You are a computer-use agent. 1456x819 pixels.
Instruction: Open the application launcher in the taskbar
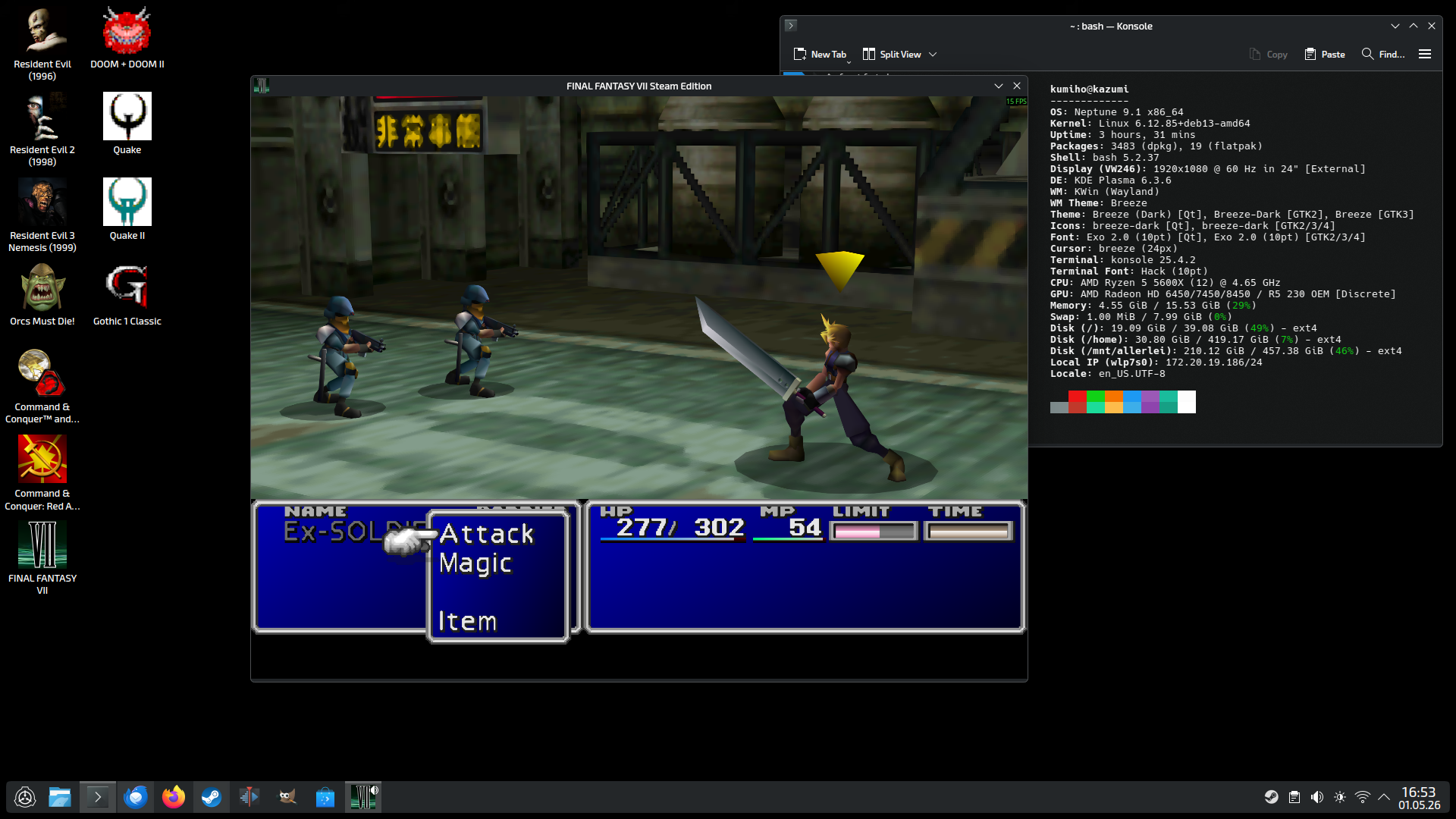point(25,797)
